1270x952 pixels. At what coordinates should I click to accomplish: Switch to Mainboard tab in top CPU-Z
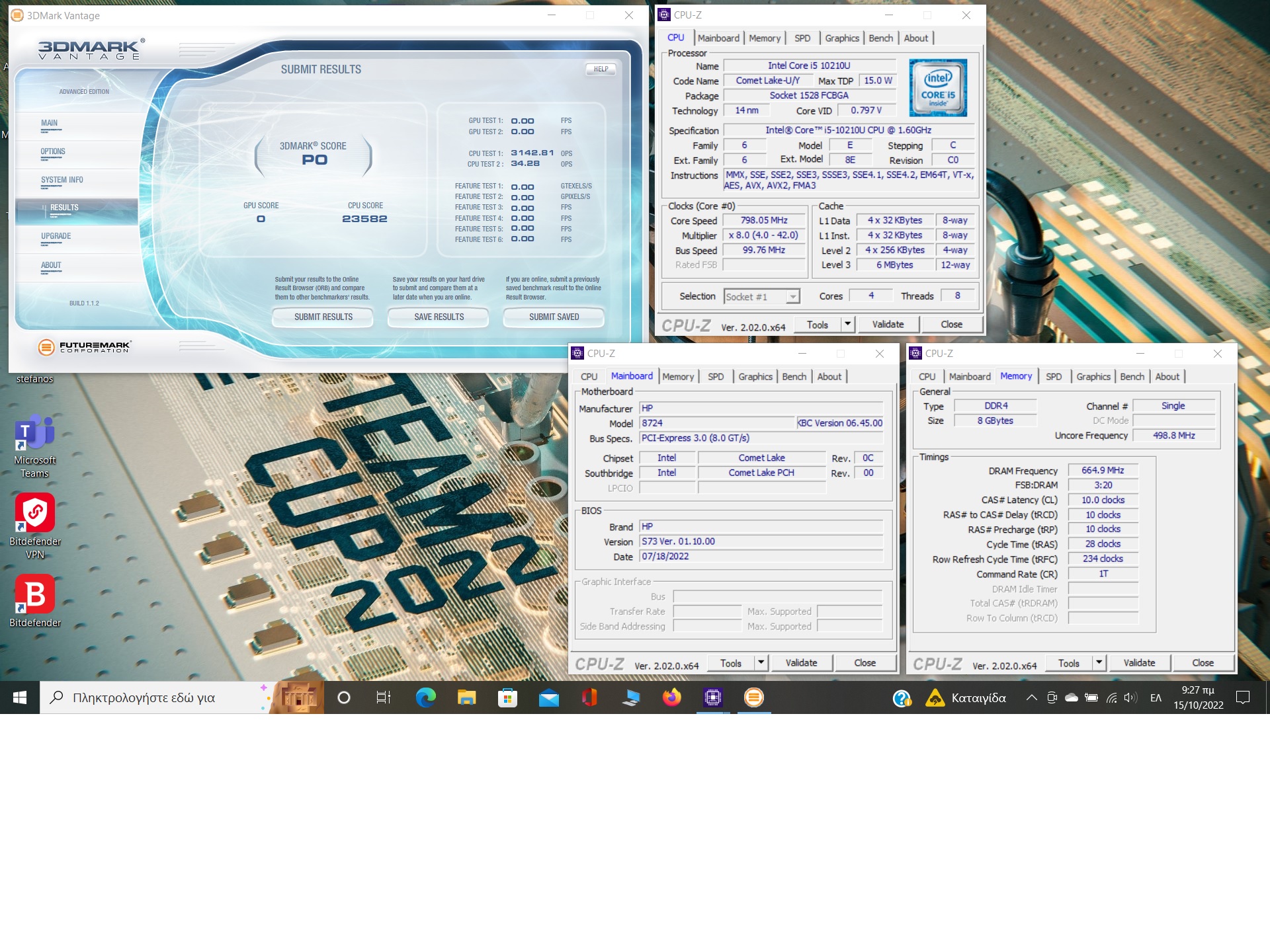718,38
